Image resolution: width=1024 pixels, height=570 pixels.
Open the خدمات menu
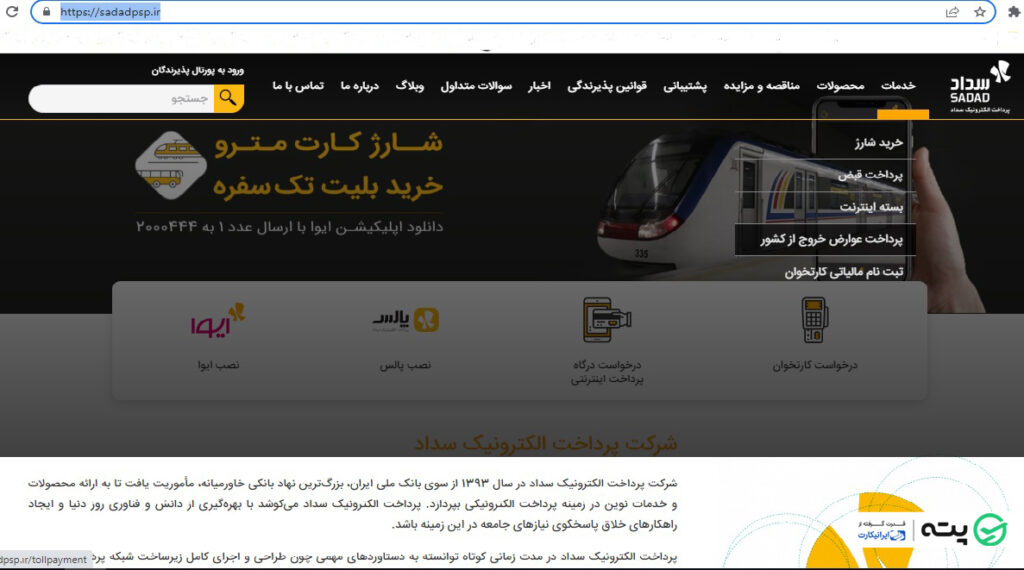coord(898,86)
